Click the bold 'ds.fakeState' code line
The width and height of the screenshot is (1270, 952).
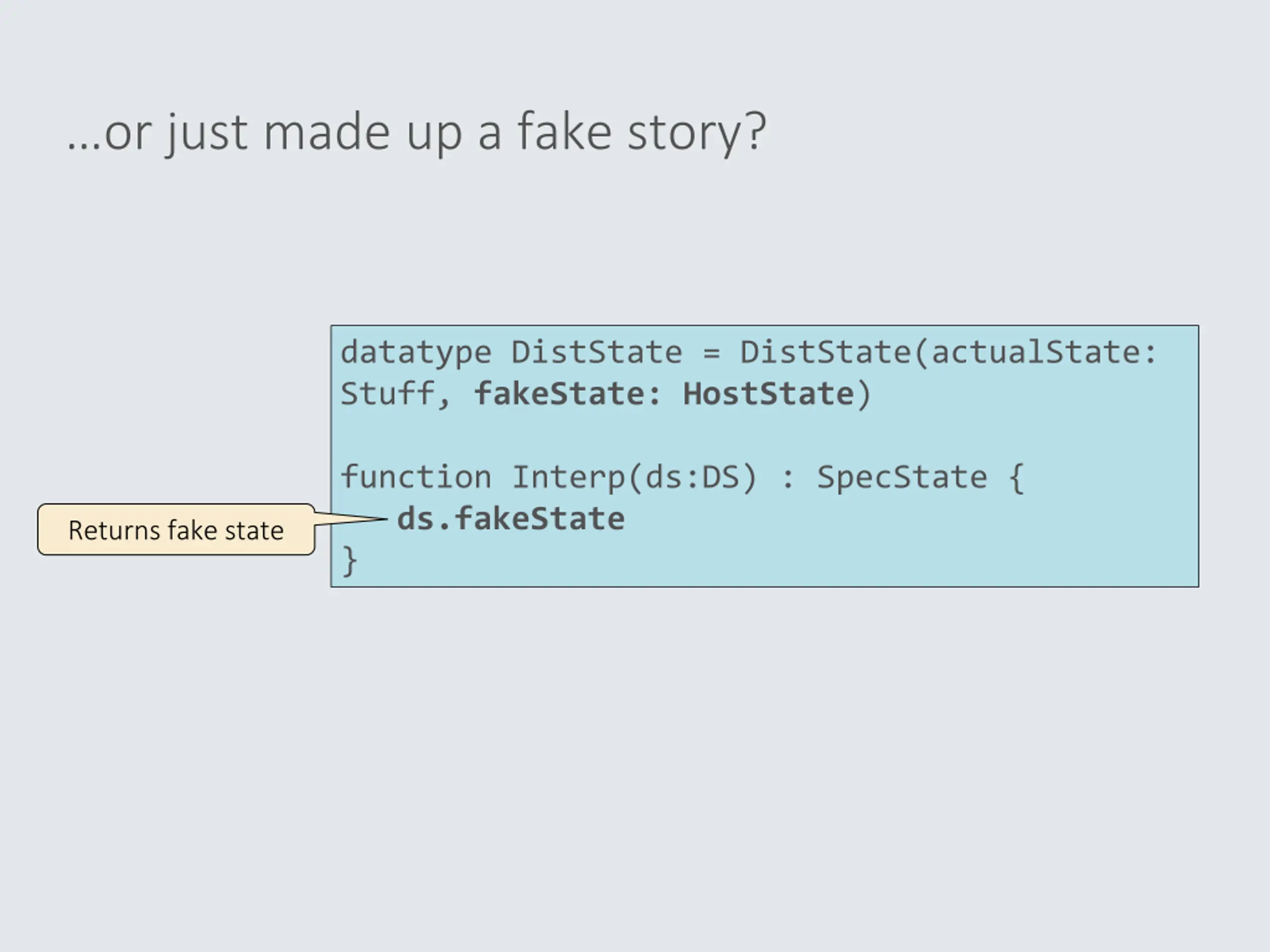510,519
